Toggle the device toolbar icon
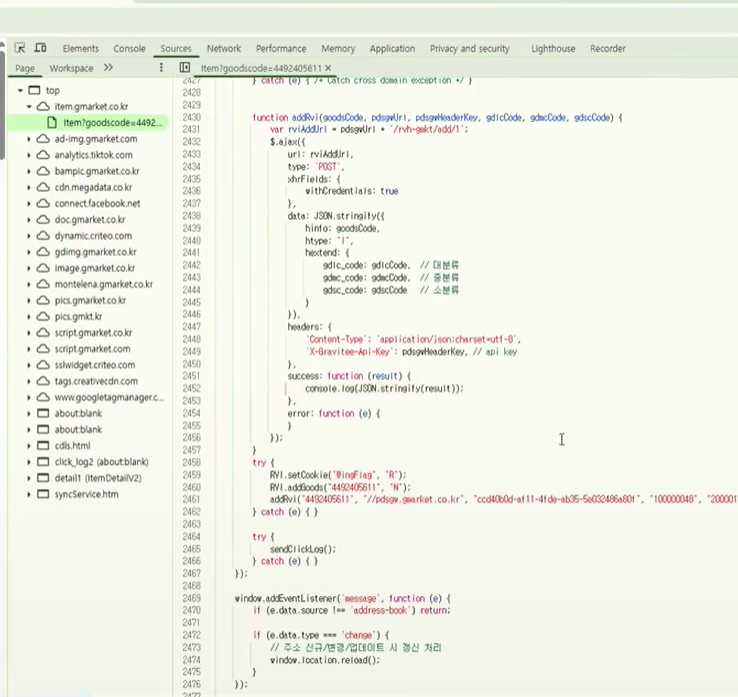Image resolution: width=738 pixels, height=697 pixels. [x=41, y=48]
